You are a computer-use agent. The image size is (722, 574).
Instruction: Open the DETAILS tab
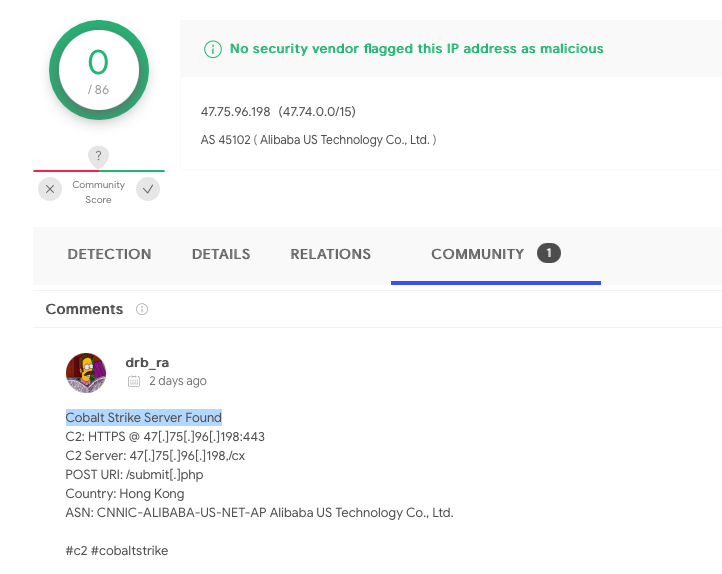[221, 254]
